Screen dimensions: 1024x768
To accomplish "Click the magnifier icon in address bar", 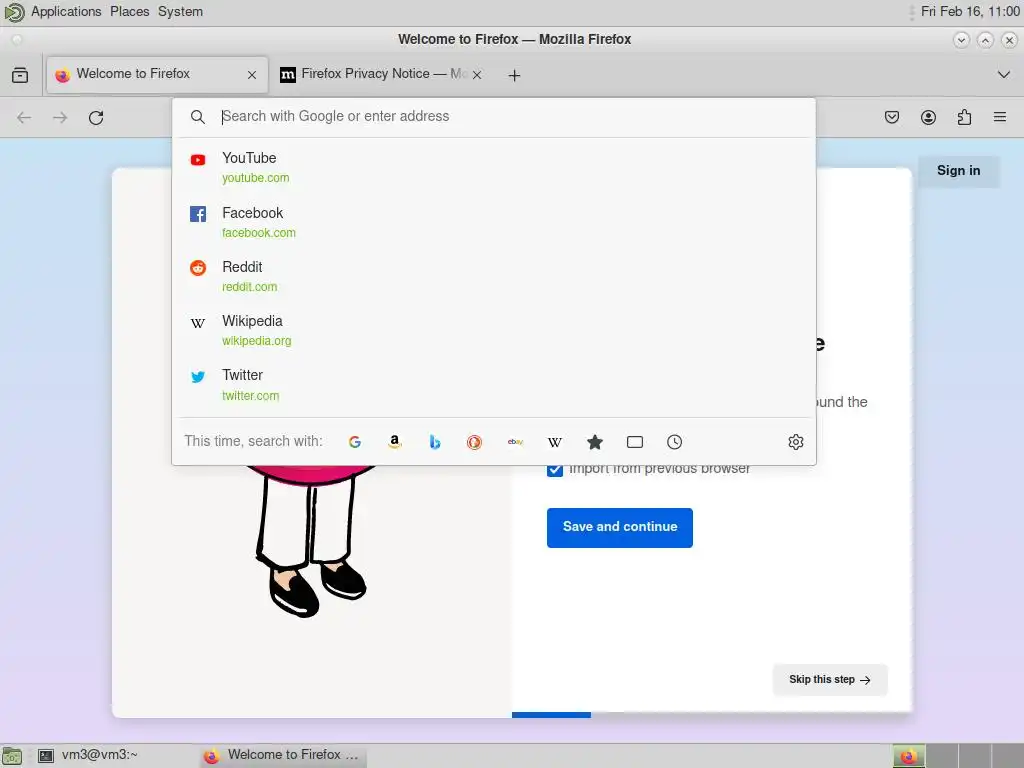I will (x=198, y=117).
